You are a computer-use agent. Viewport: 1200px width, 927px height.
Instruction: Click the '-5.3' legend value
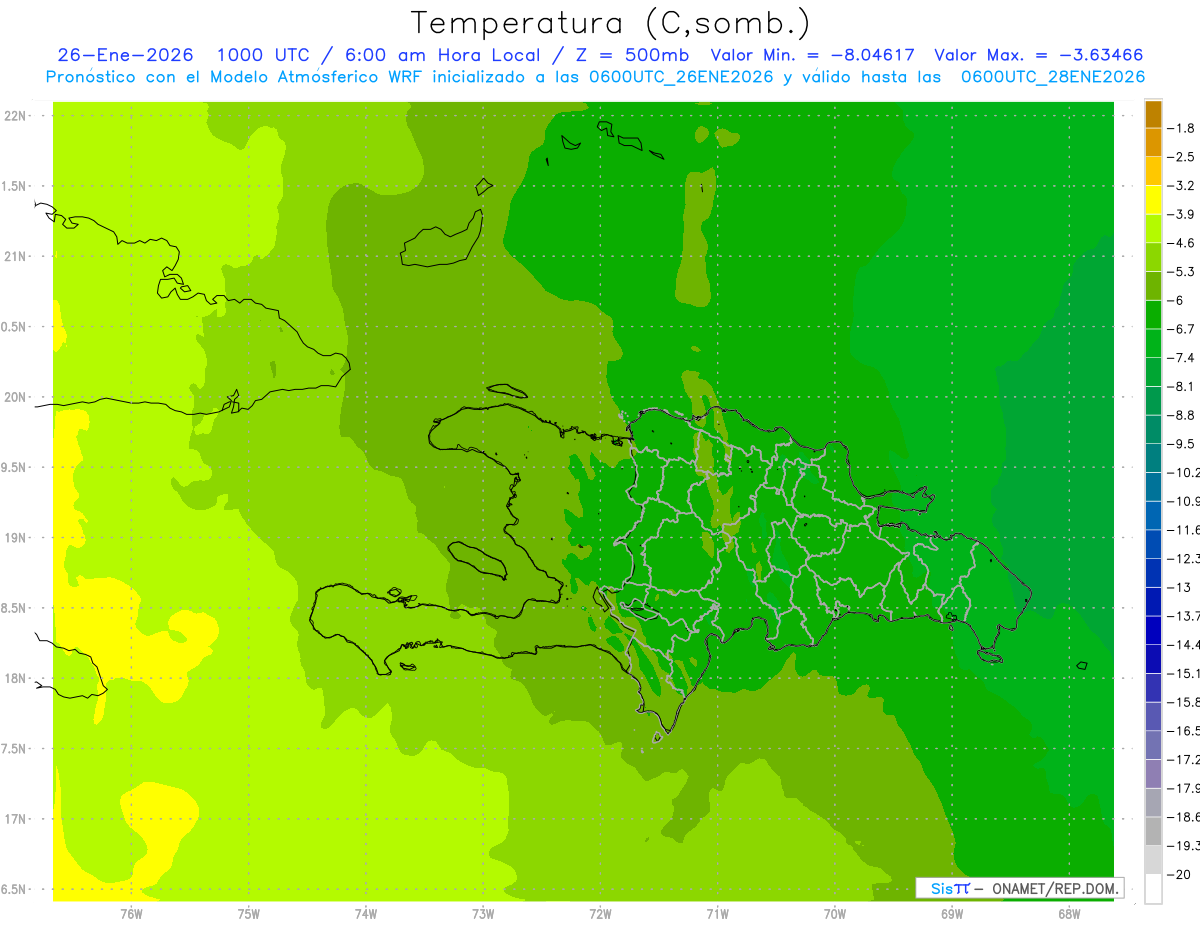click(x=1181, y=272)
